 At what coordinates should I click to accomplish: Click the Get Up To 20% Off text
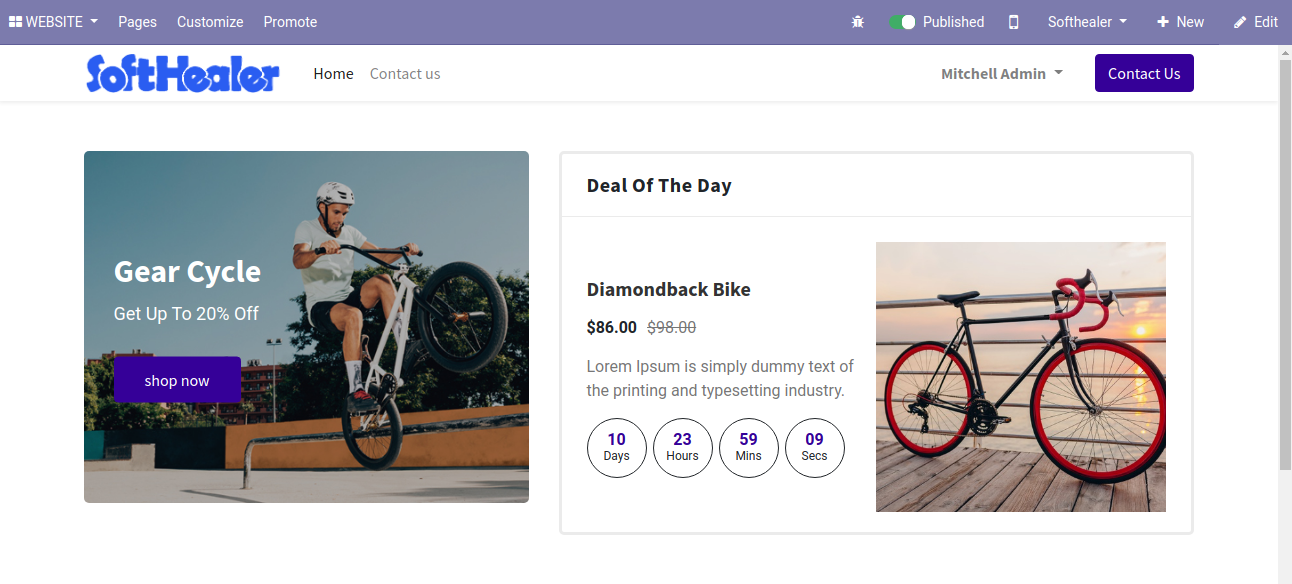click(x=186, y=314)
